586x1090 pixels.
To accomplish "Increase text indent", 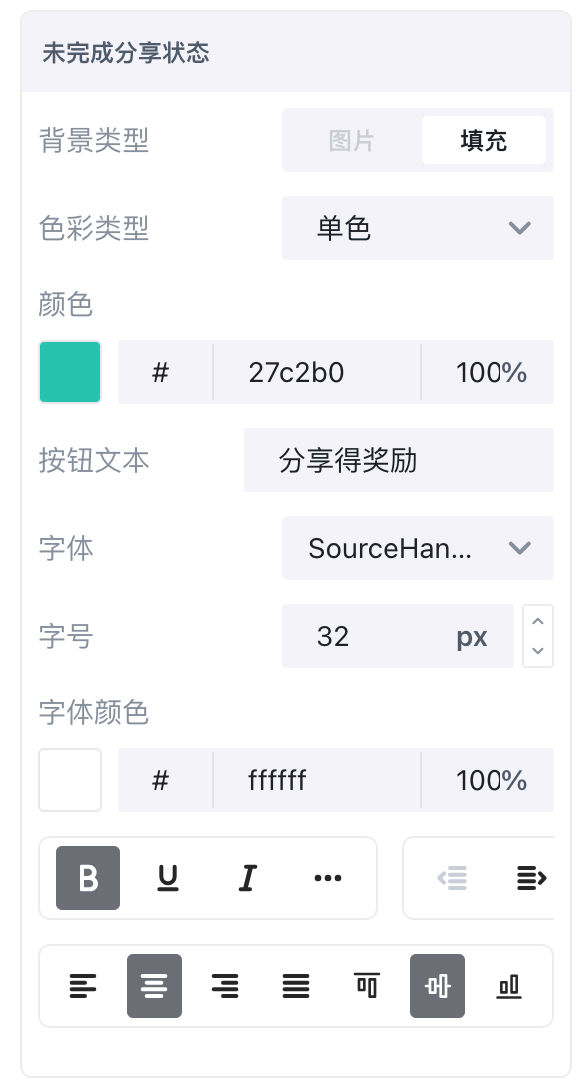I will [532, 877].
